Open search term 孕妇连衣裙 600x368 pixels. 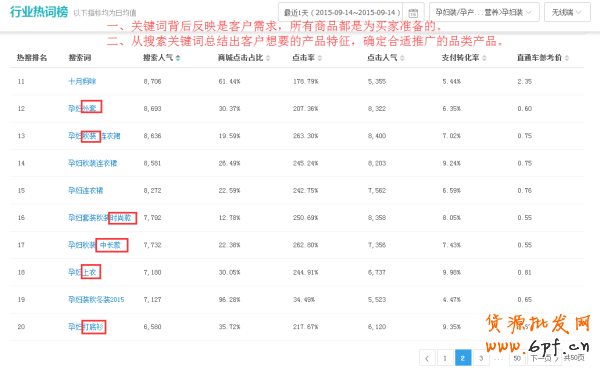[86, 190]
